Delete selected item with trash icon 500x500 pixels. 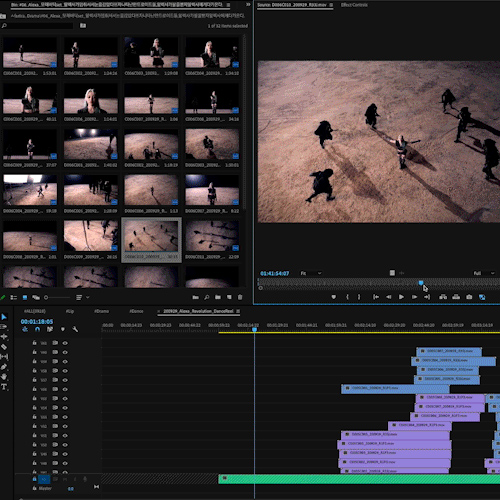coord(240,297)
